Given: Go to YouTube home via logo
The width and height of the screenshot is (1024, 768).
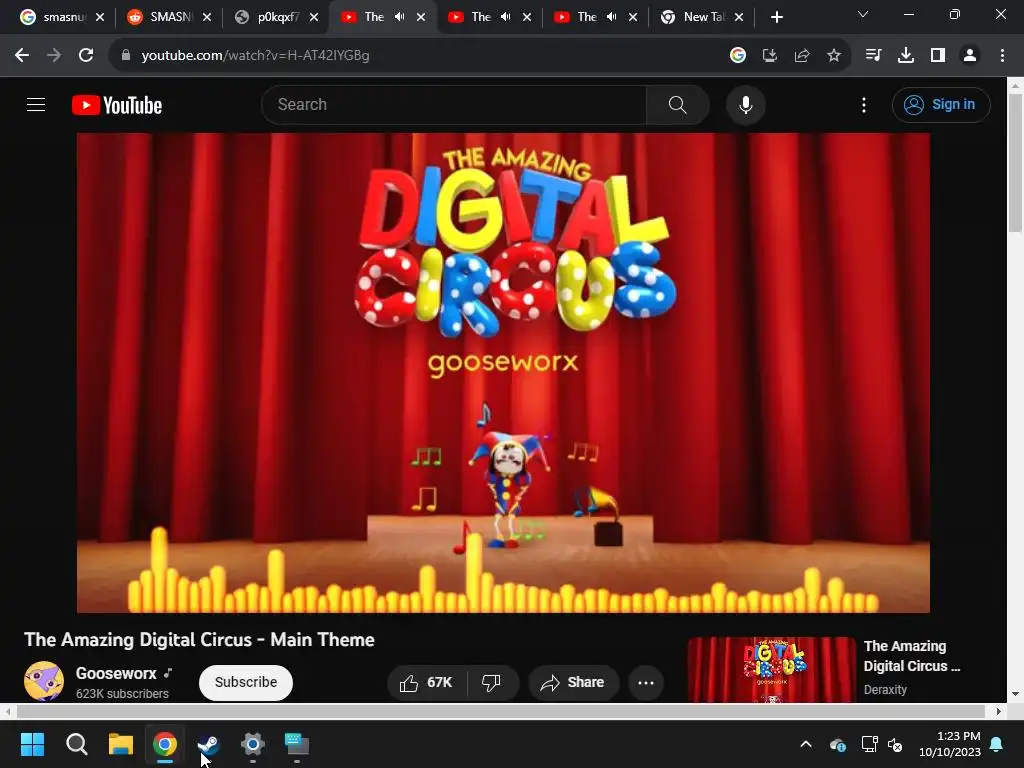Looking at the screenshot, I should (x=117, y=105).
